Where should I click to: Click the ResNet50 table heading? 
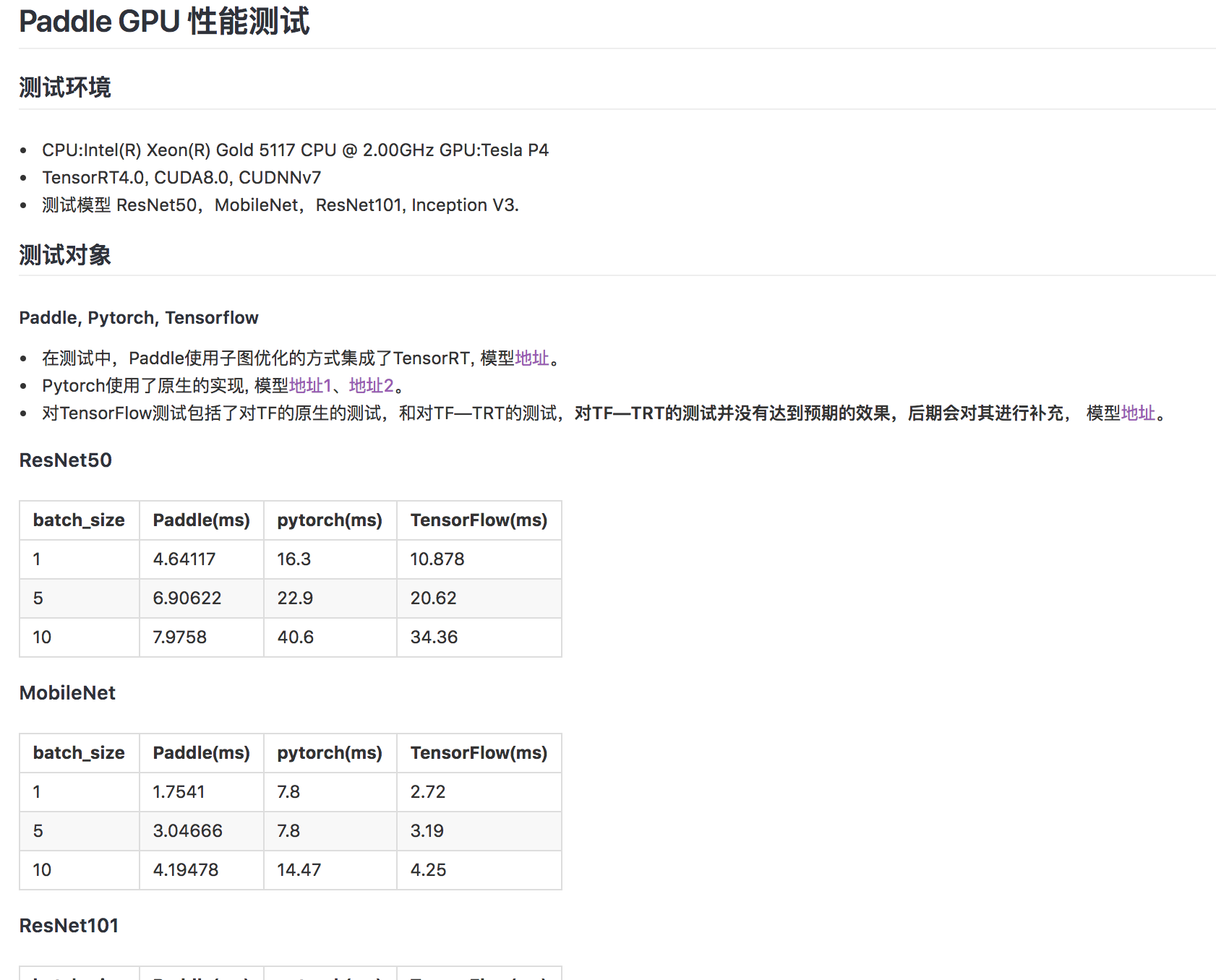[66, 460]
